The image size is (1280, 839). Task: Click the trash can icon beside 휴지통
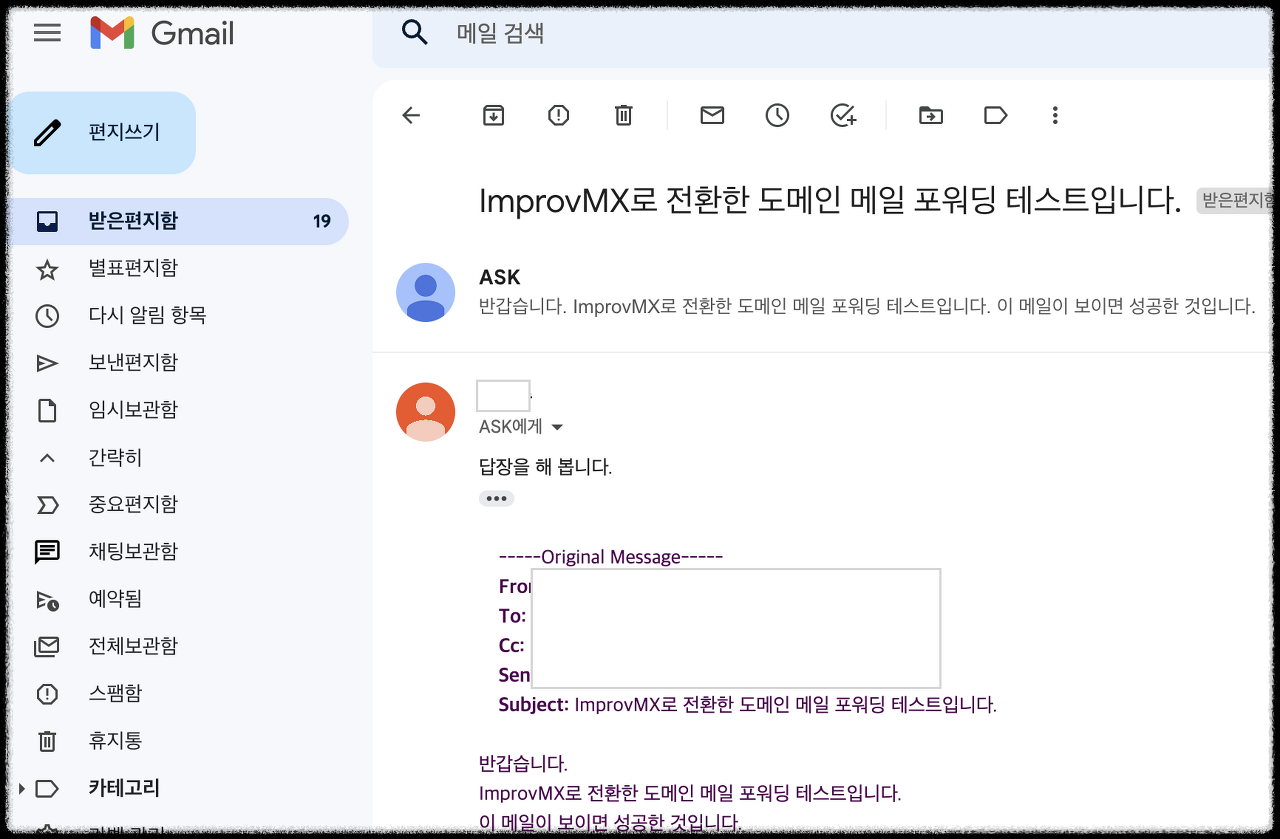[47, 741]
